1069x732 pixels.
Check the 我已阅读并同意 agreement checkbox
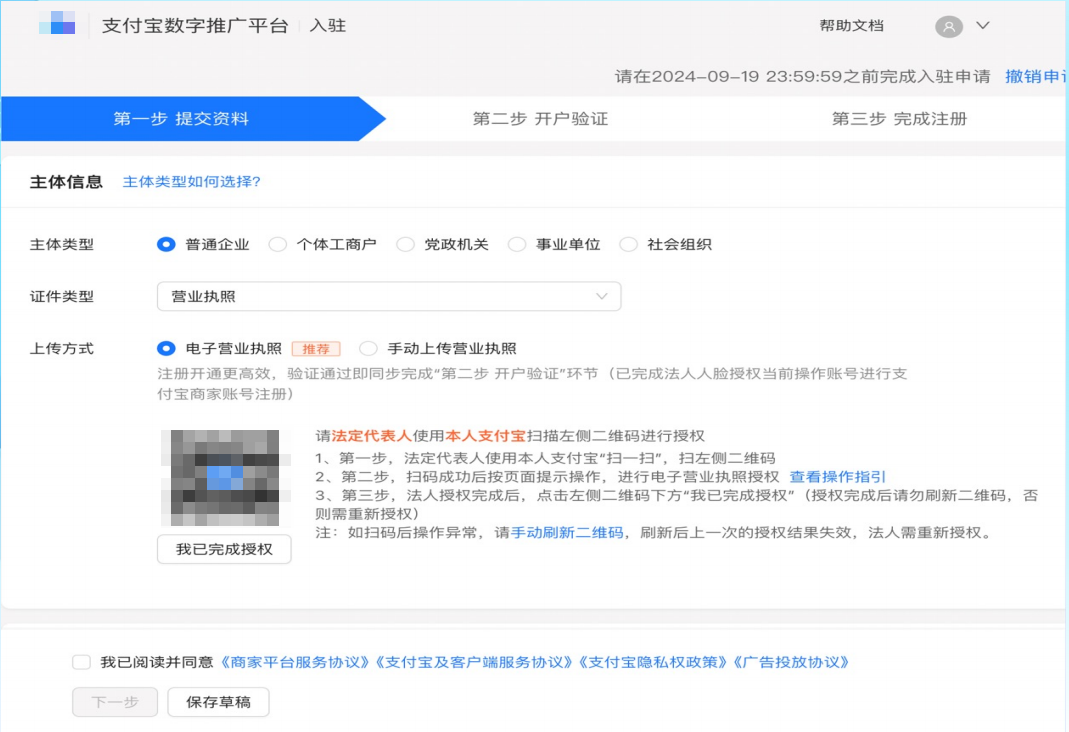click(x=82, y=662)
